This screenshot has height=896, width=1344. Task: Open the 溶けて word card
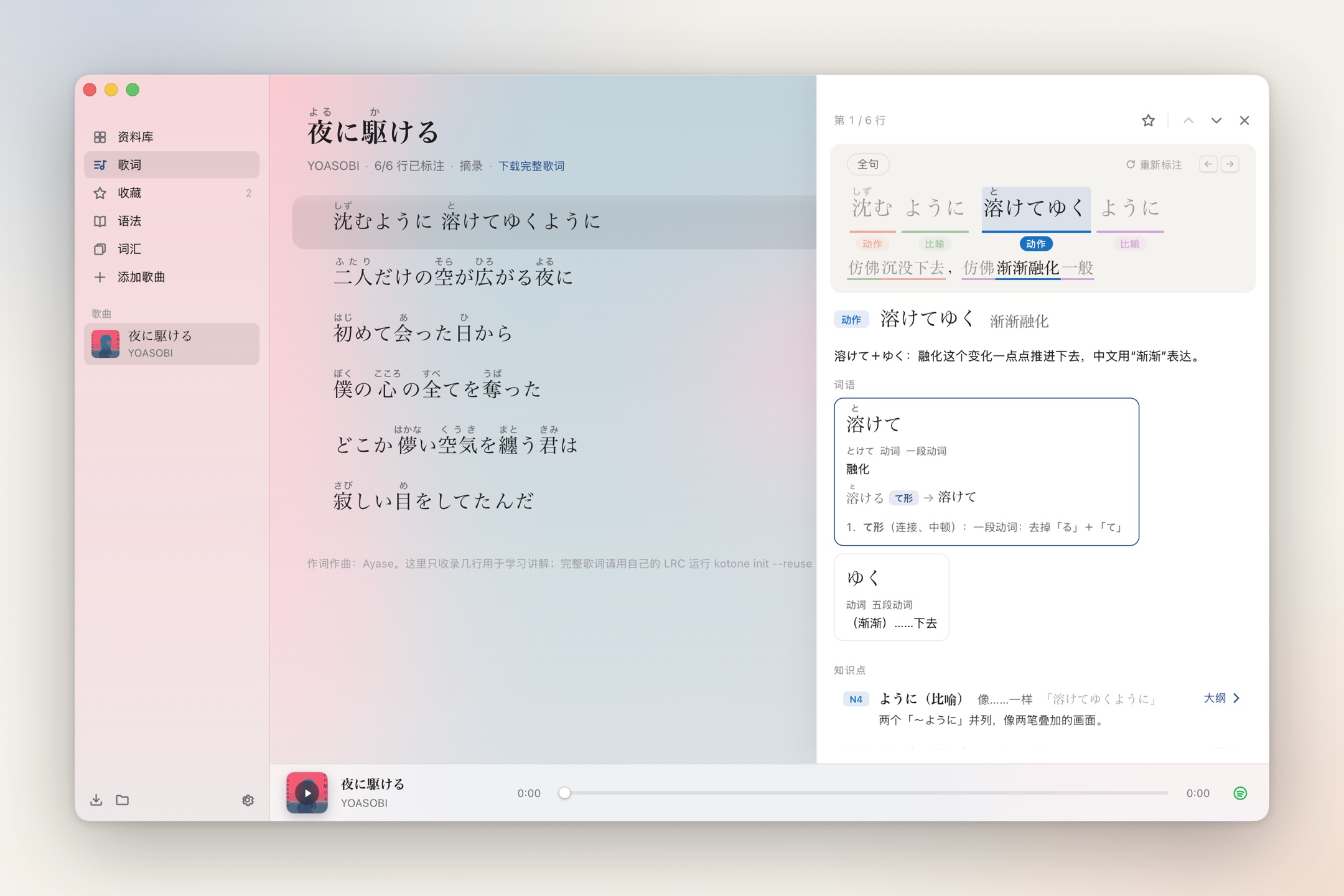point(986,472)
